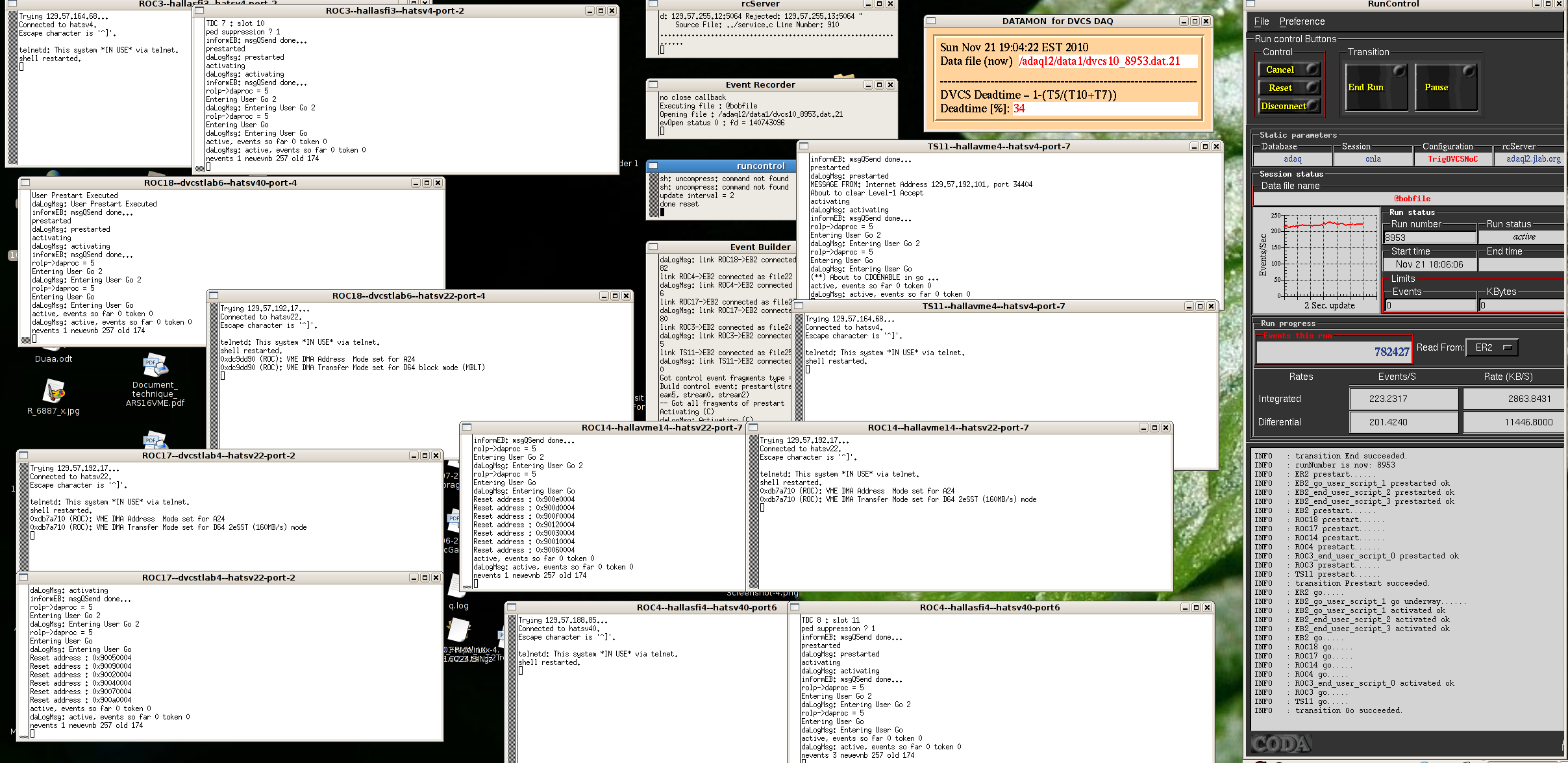Click the Session value 'onla'

[1373, 159]
